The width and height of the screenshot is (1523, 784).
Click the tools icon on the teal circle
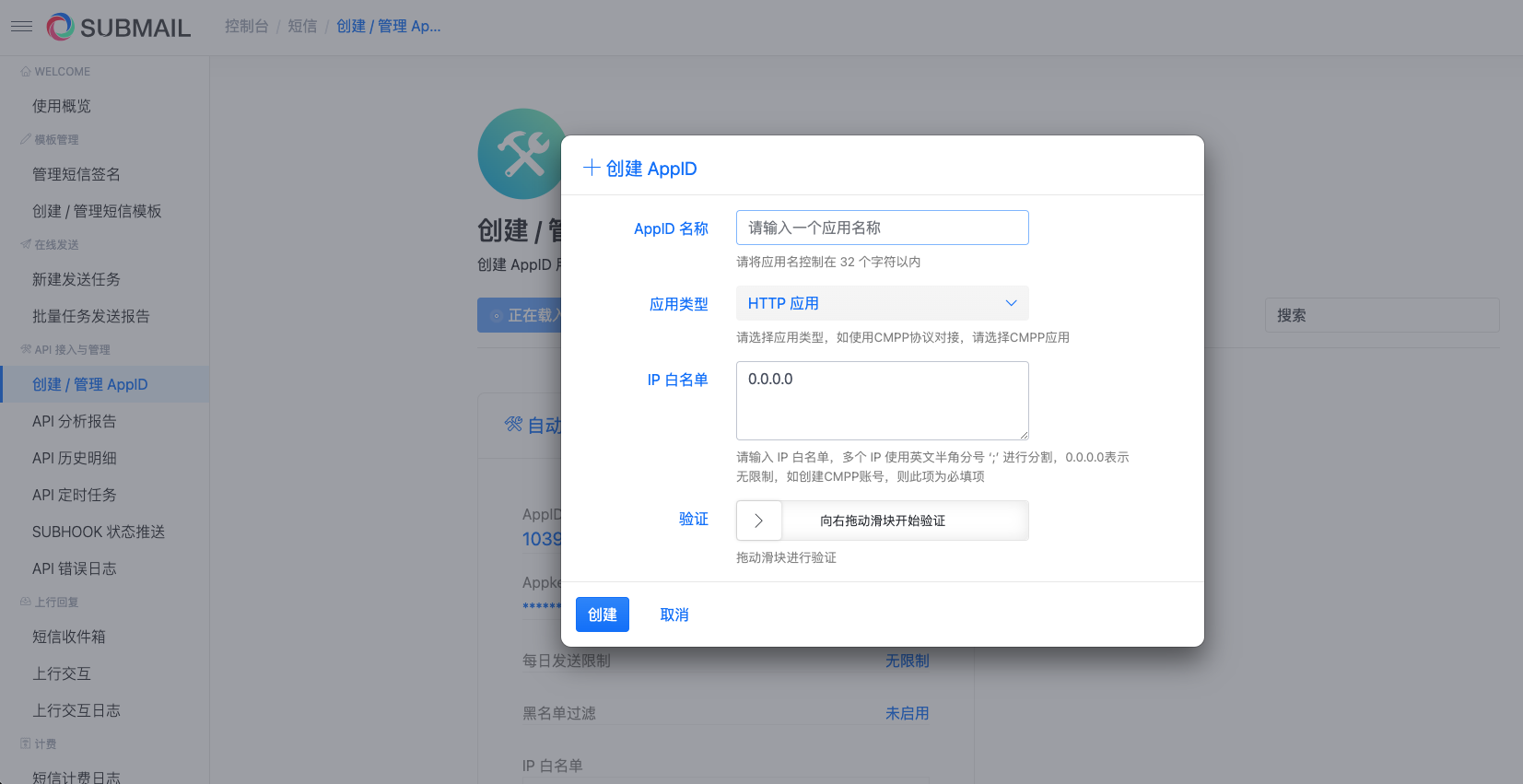point(521,154)
